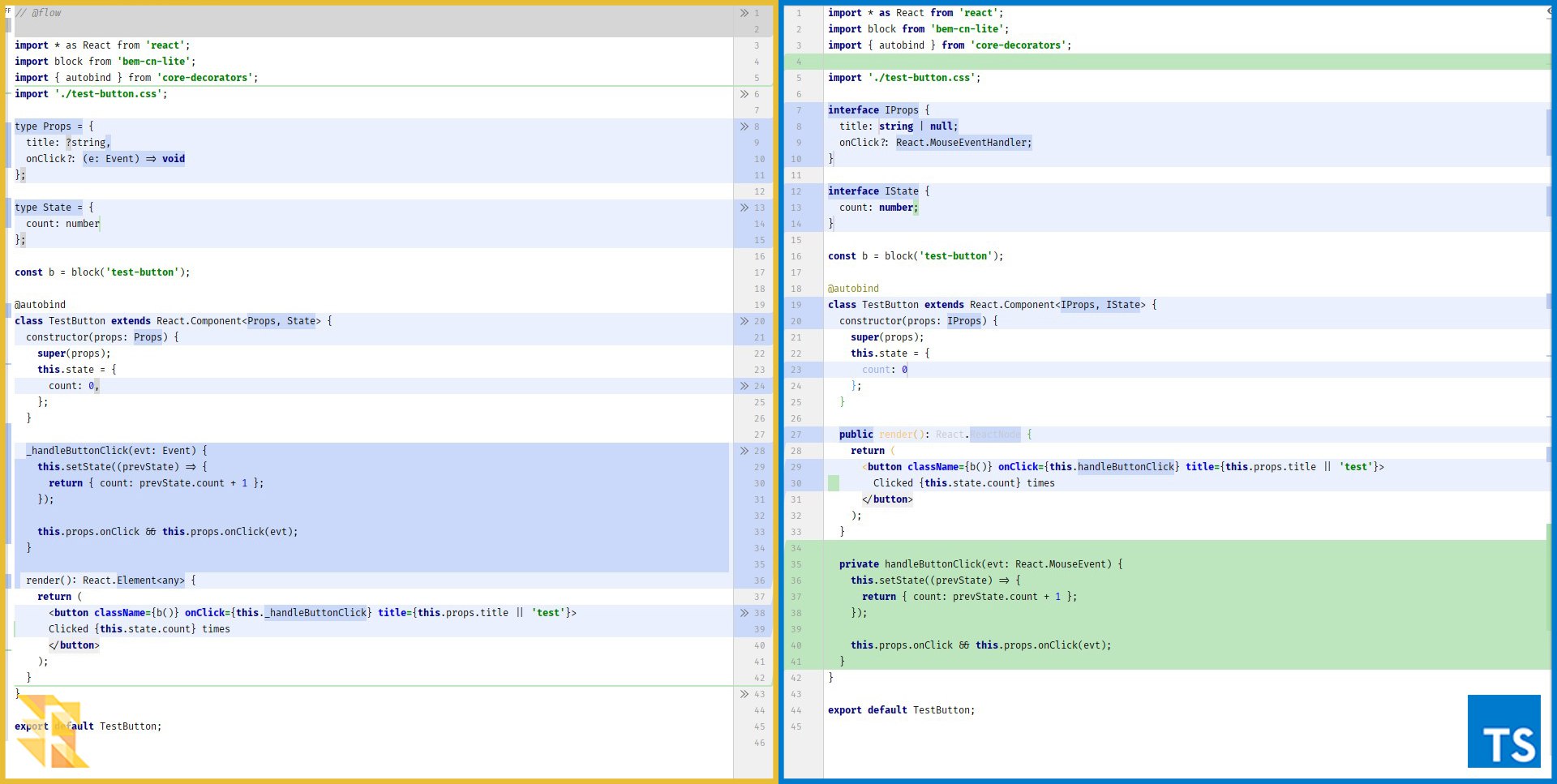Click 'count: number;' in the right pane

[879, 208]
